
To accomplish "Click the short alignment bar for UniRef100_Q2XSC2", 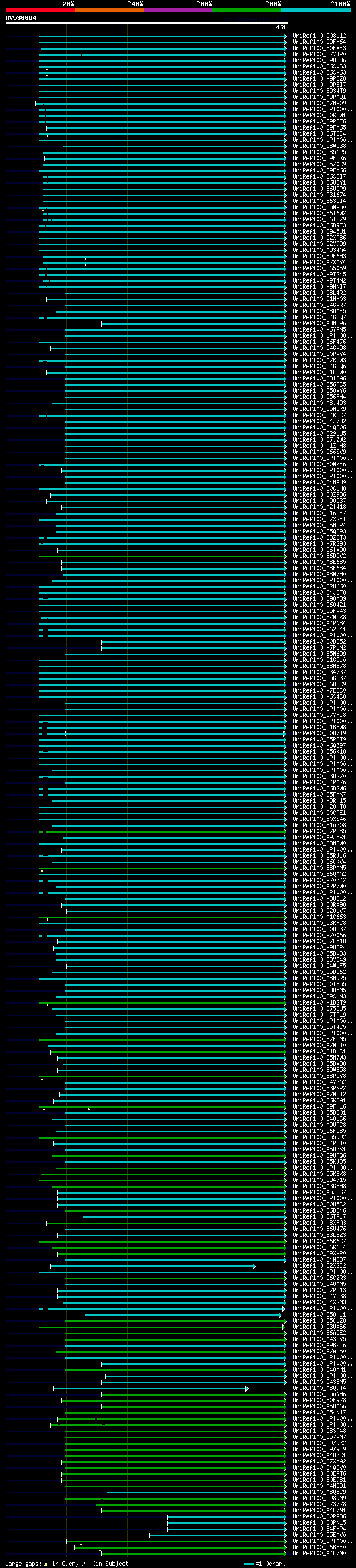I will click(x=152, y=1265).
